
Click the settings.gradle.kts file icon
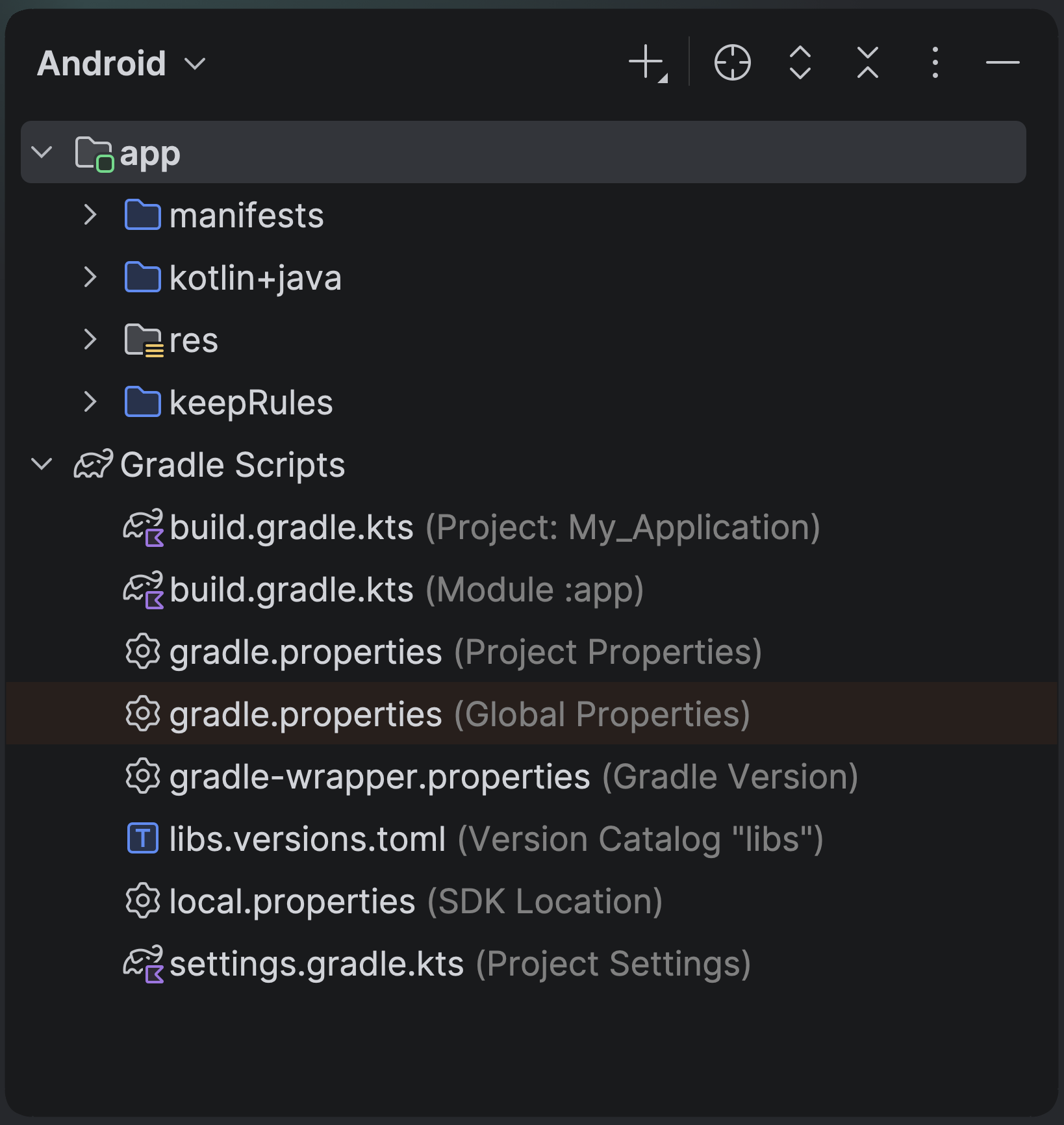144,965
